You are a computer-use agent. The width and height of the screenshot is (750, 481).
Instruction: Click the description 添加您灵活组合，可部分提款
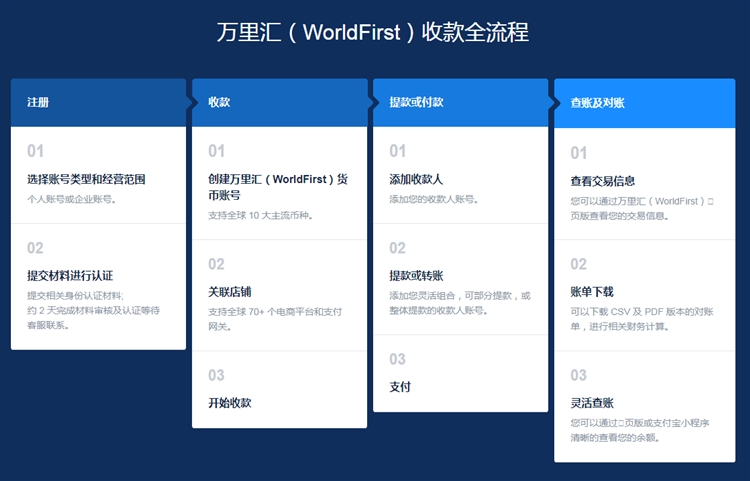[460, 303]
